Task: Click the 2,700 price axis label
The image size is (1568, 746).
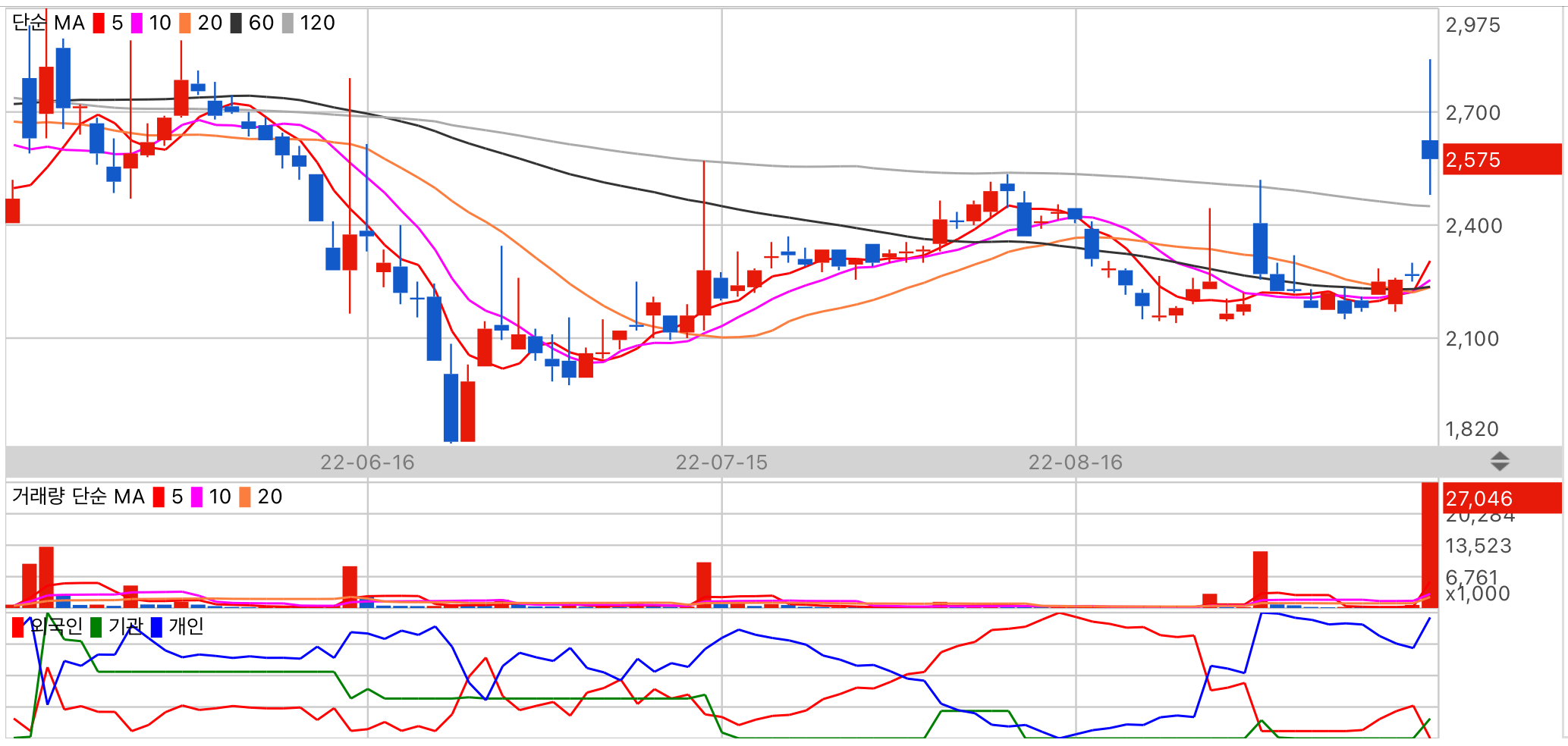Action: point(1472,113)
